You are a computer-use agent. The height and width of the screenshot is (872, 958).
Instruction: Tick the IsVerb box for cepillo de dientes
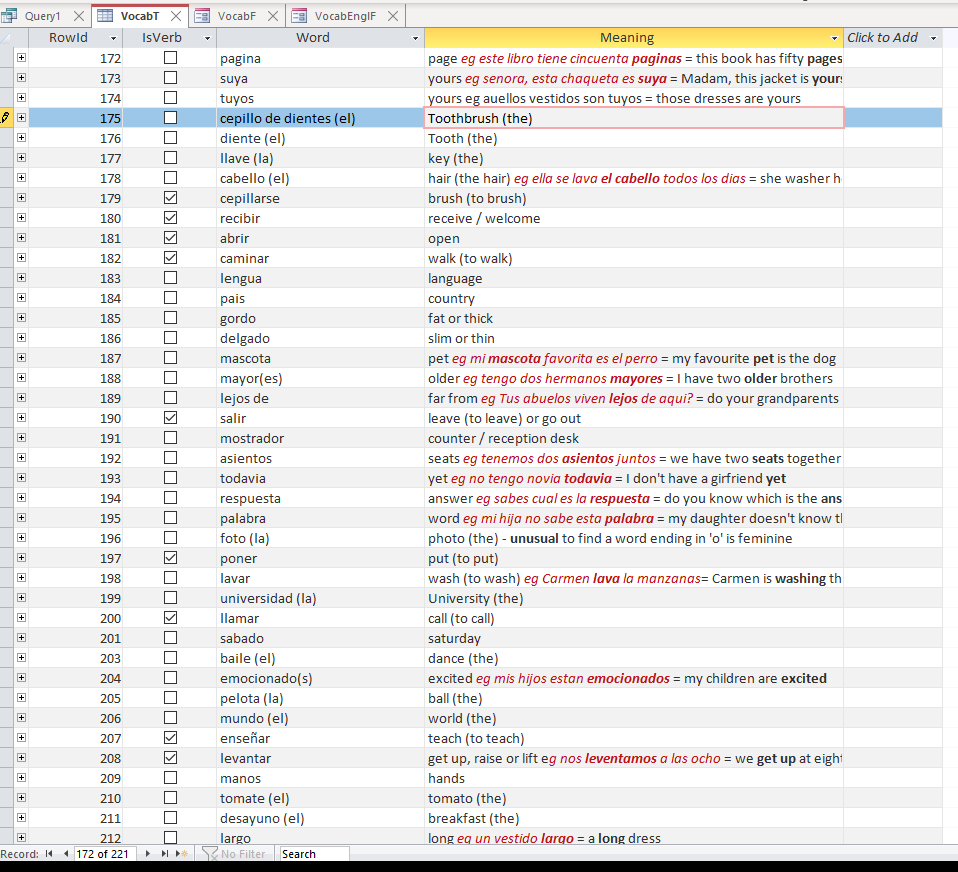pyautogui.click(x=170, y=117)
